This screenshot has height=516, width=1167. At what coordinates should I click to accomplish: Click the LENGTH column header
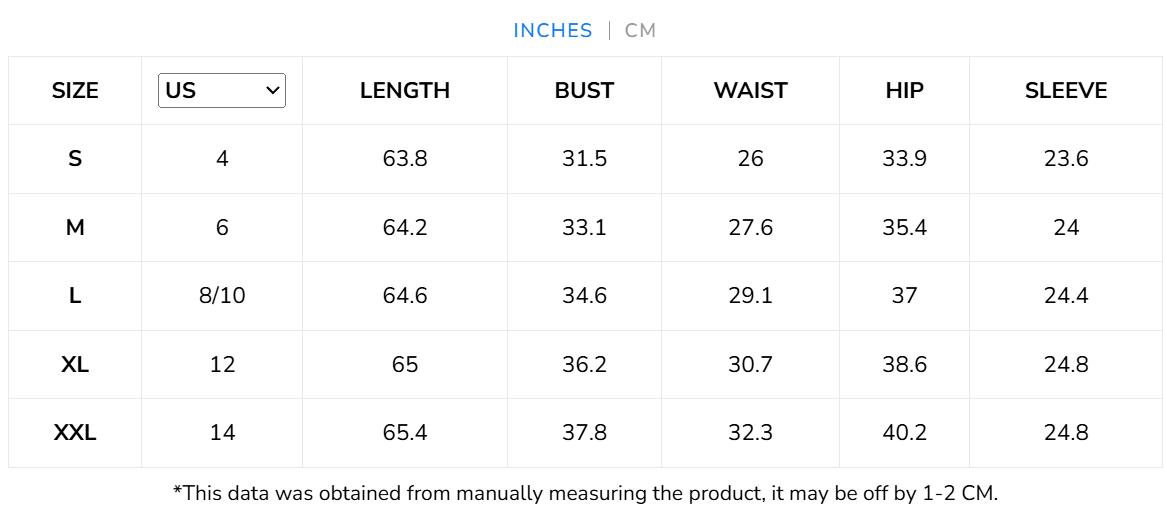404,91
